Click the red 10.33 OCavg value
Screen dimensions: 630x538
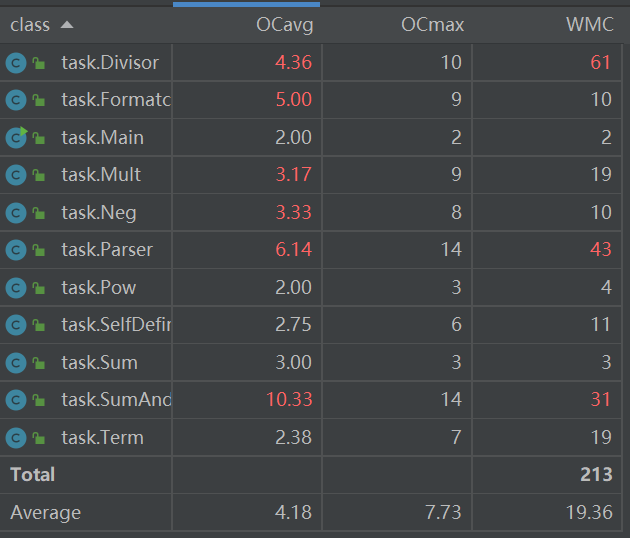click(289, 400)
